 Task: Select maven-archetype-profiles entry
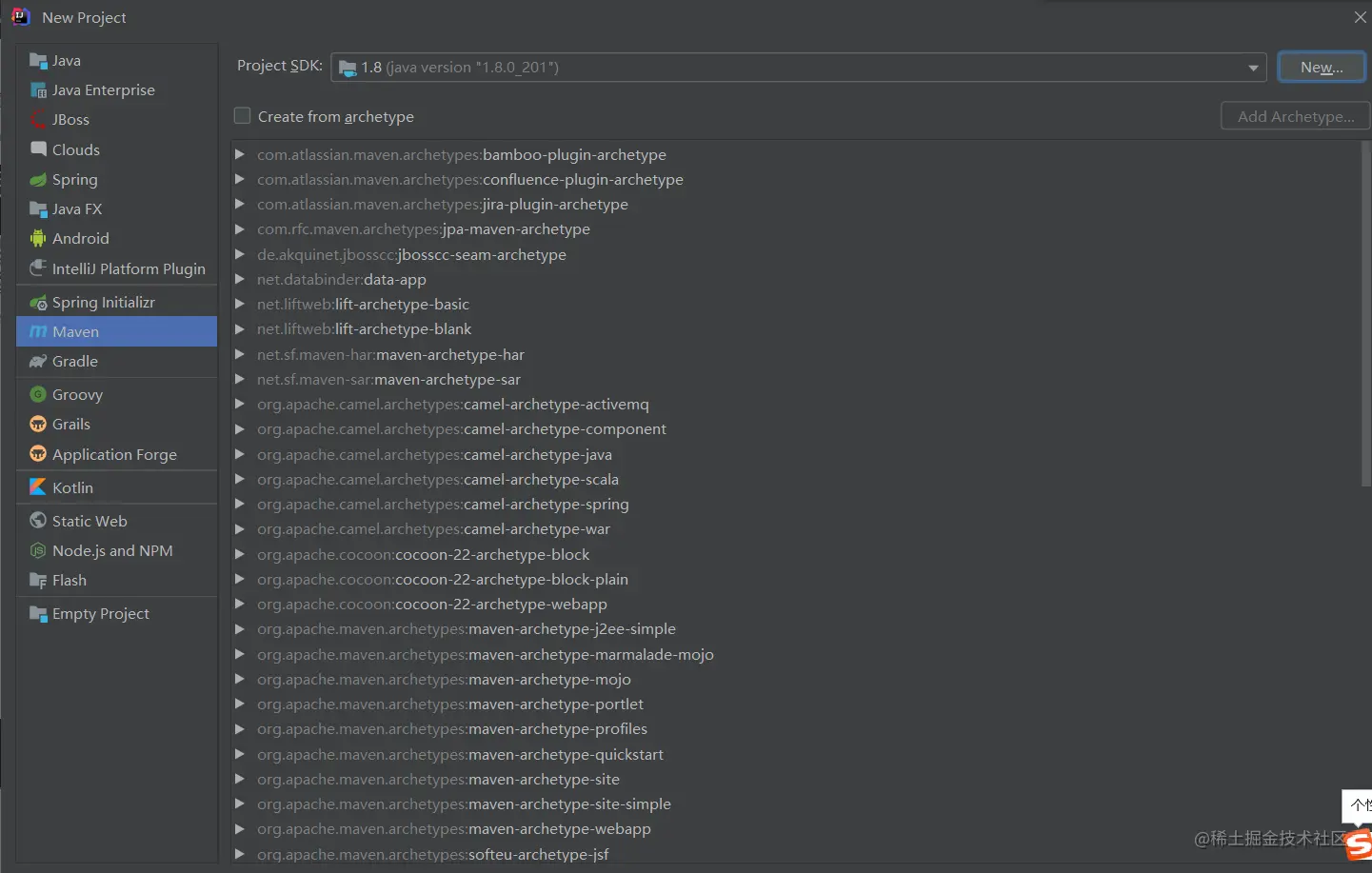click(452, 728)
